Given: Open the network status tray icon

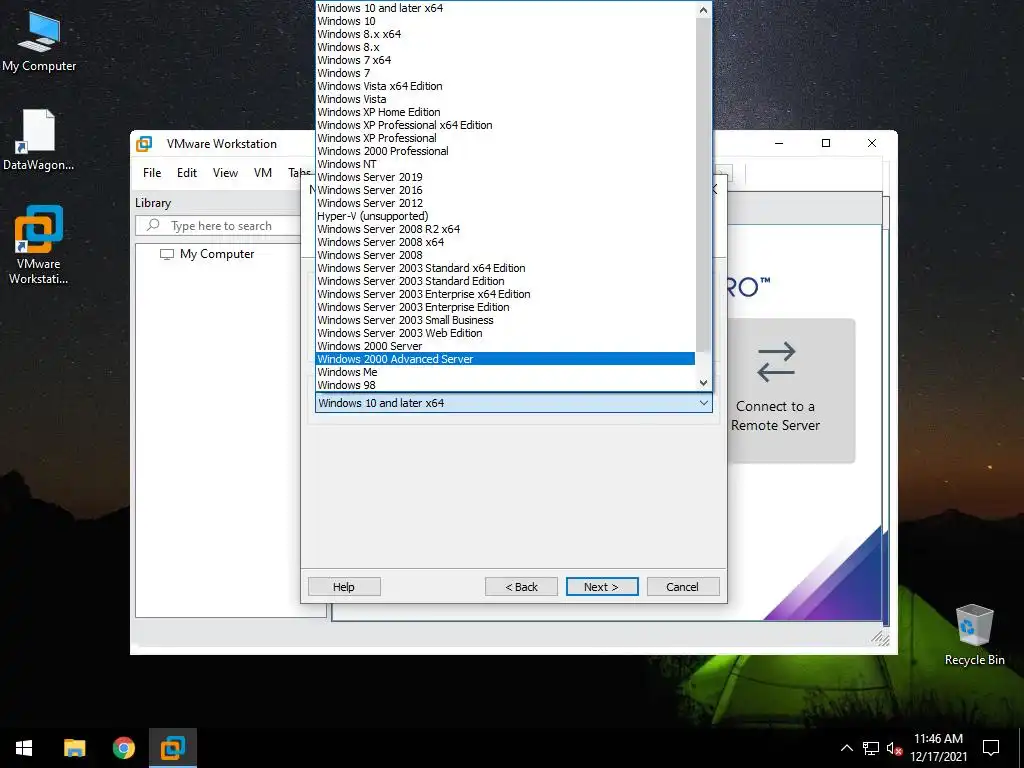Looking at the screenshot, I should coord(871,748).
